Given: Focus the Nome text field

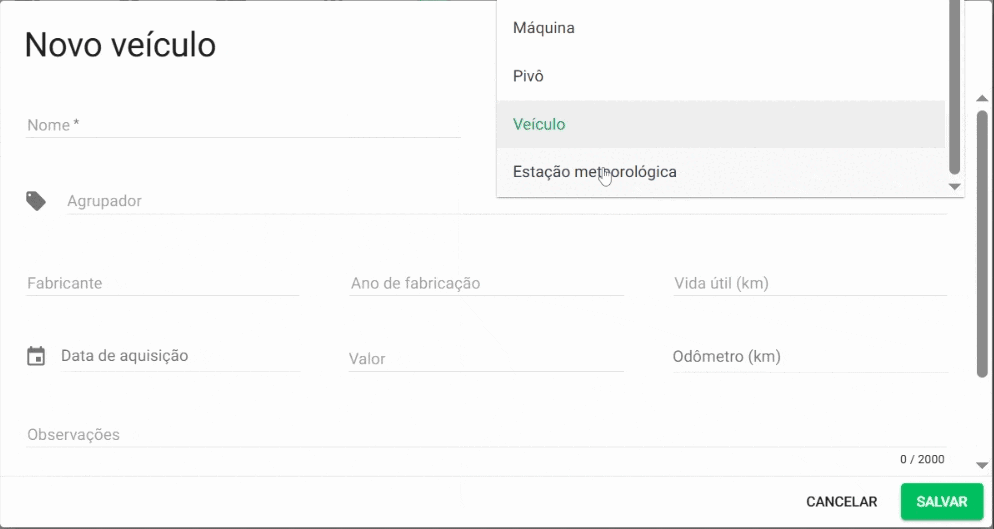Looking at the screenshot, I should pyautogui.click(x=243, y=126).
